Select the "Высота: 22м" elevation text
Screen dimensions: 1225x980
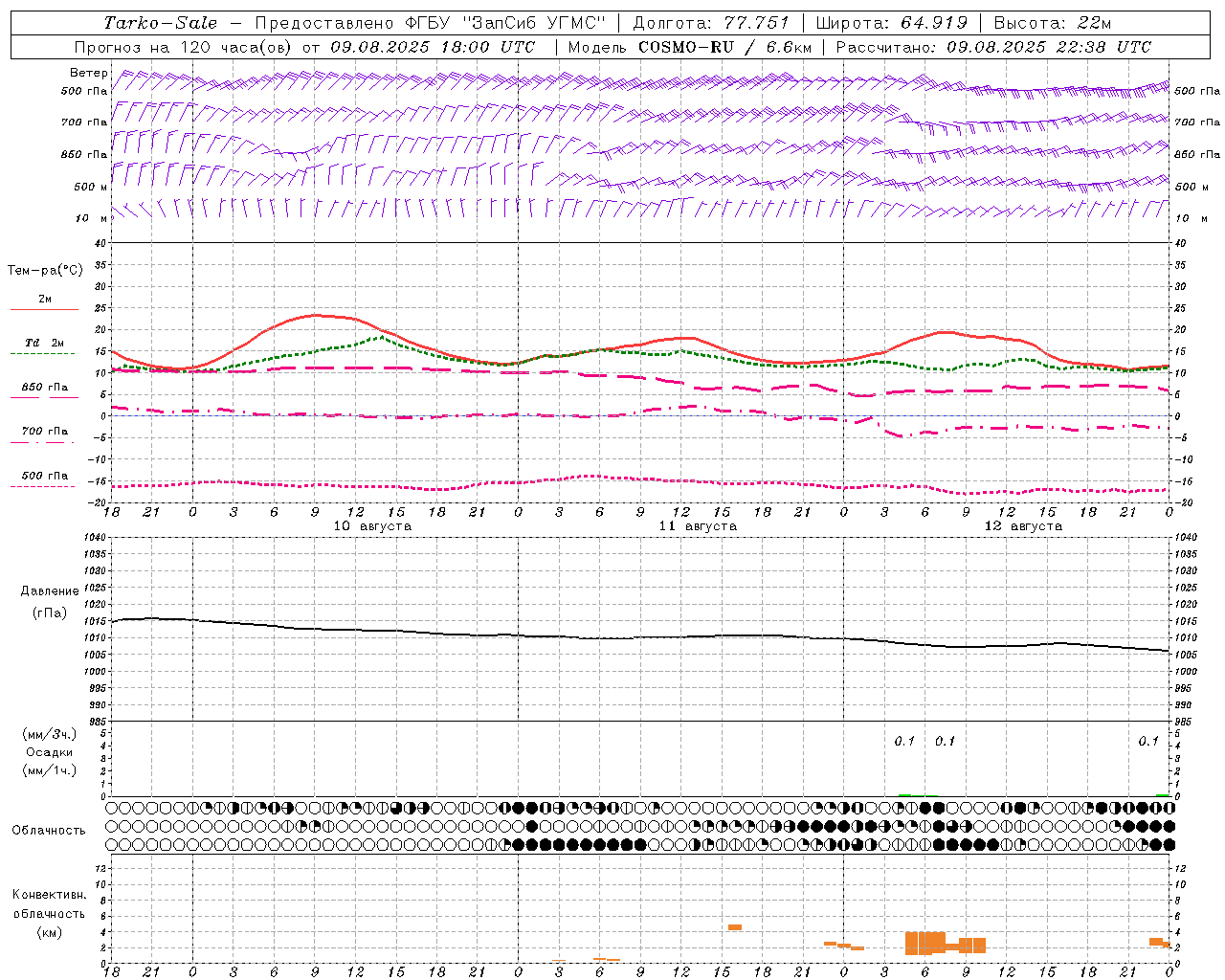click(1053, 23)
